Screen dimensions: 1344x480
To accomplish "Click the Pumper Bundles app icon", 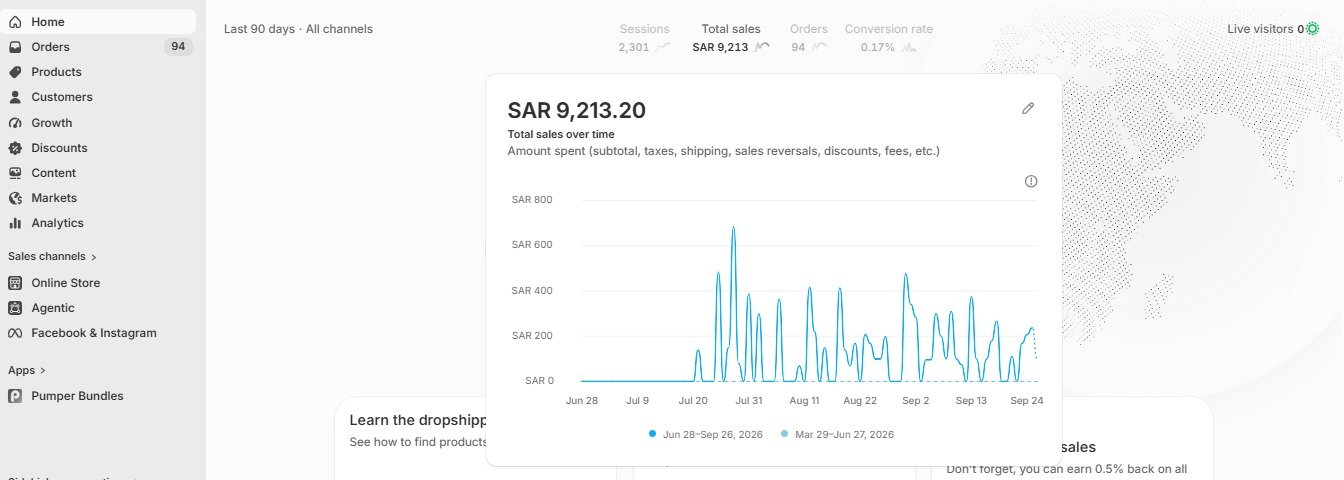I will tap(15, 396).
